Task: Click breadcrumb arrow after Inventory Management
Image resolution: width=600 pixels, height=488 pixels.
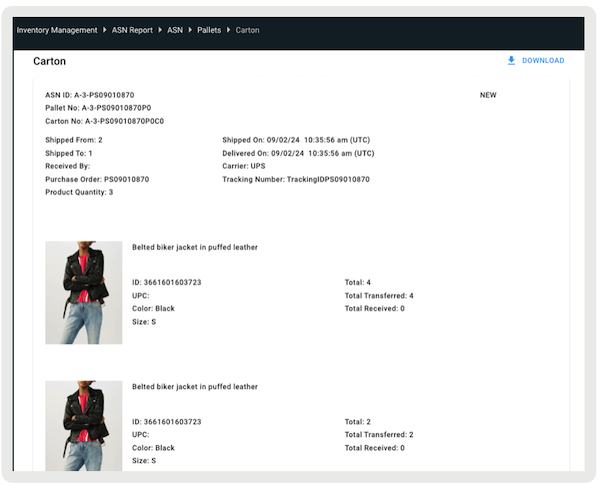Action: pos(104,30)
